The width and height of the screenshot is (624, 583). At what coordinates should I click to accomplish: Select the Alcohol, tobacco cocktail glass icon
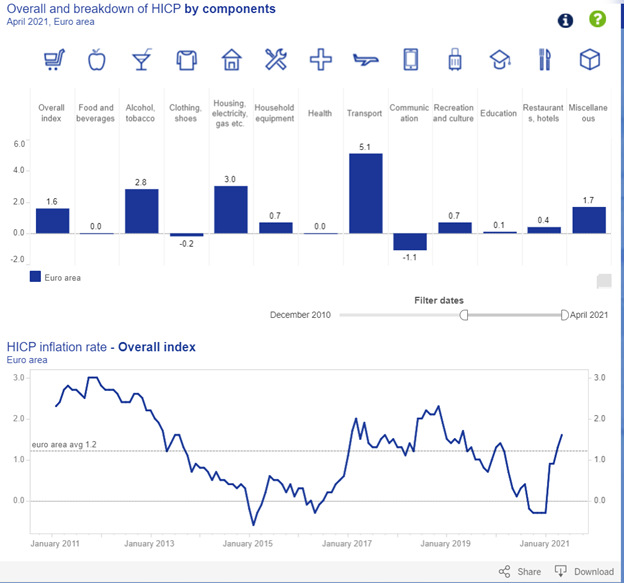[x=141, y=61]
